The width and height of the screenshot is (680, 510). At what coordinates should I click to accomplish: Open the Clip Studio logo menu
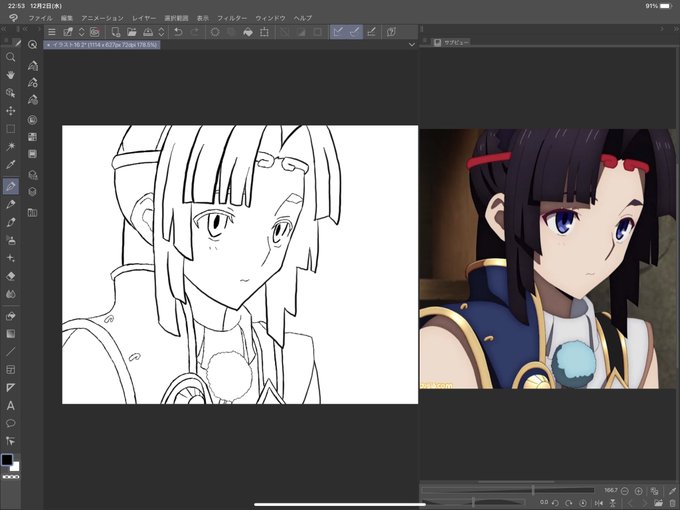click(x=13, y=18)
